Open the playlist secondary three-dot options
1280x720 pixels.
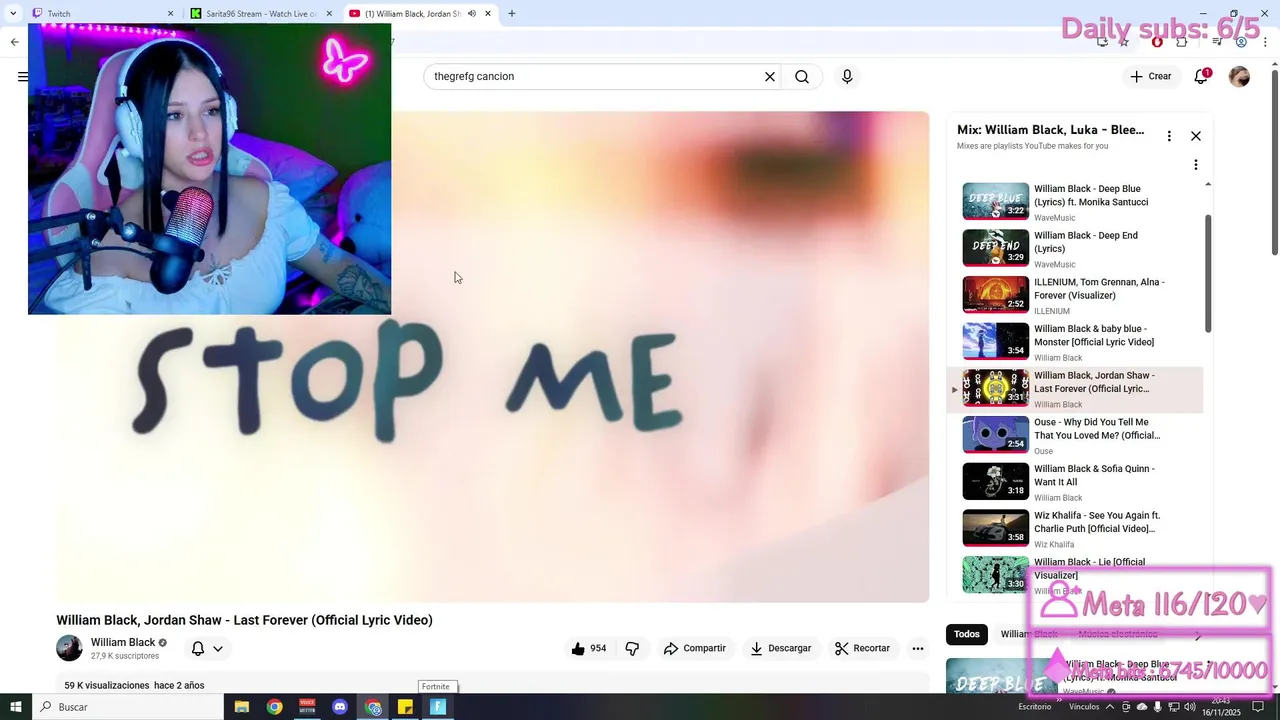click(1195, 165)
